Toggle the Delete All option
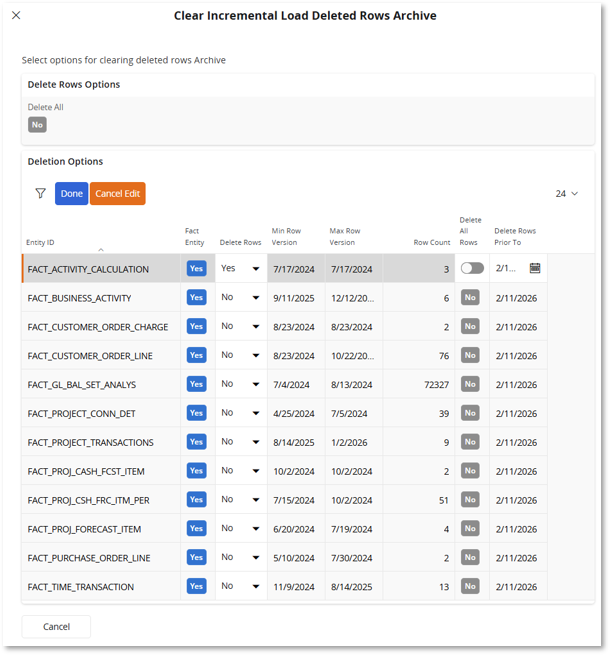The image size is (610, 655). pyautogui.click(x=37, y=124)
